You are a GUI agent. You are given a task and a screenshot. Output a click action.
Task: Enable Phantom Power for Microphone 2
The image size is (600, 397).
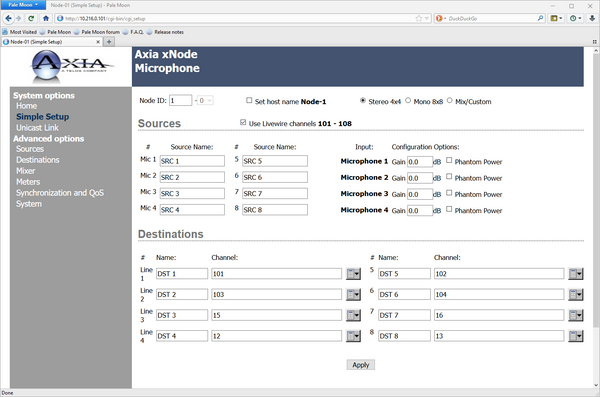pos(449,177)
